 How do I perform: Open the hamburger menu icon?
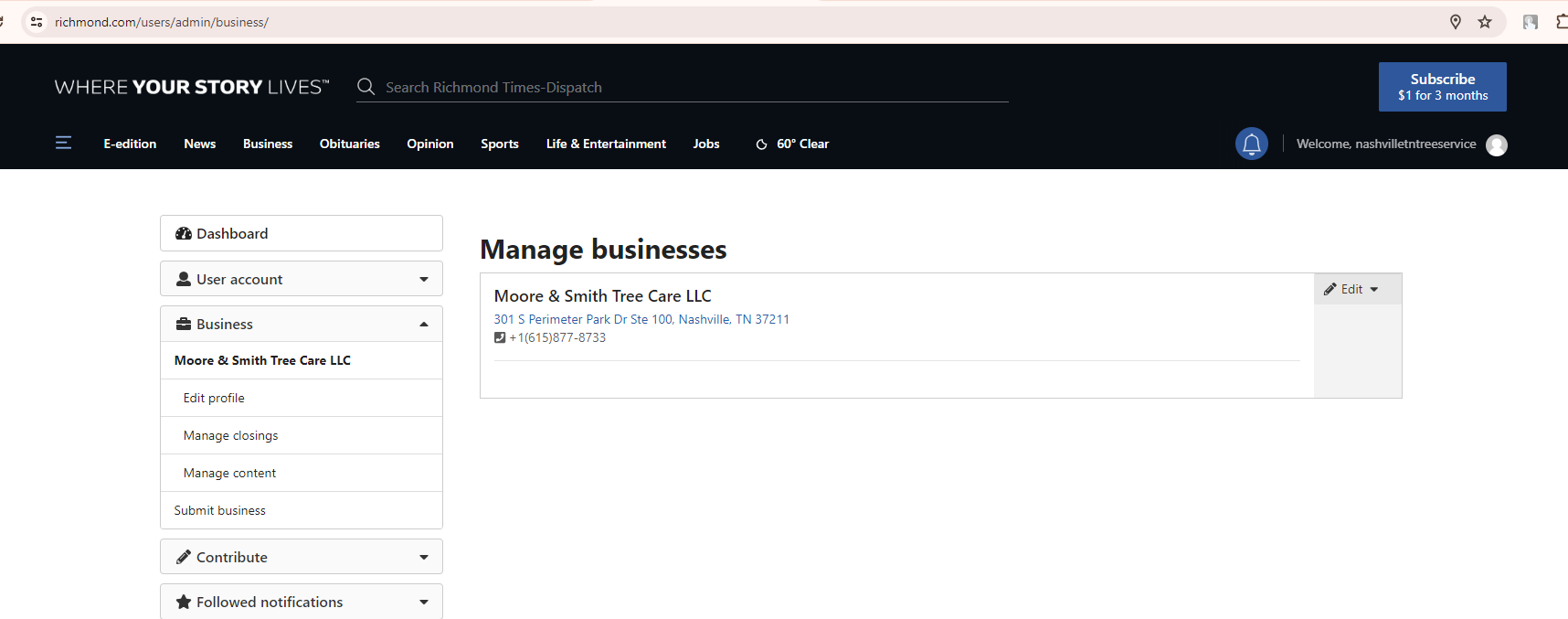click(63, 143)
